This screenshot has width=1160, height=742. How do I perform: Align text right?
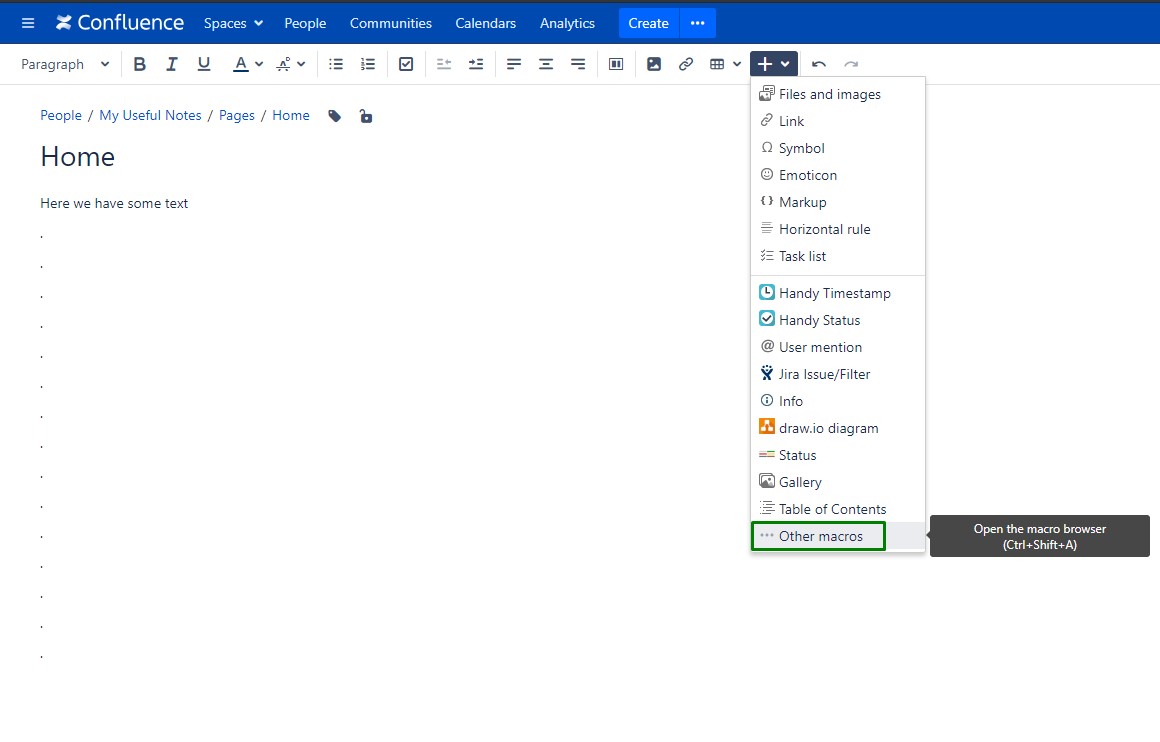(578, 64)
